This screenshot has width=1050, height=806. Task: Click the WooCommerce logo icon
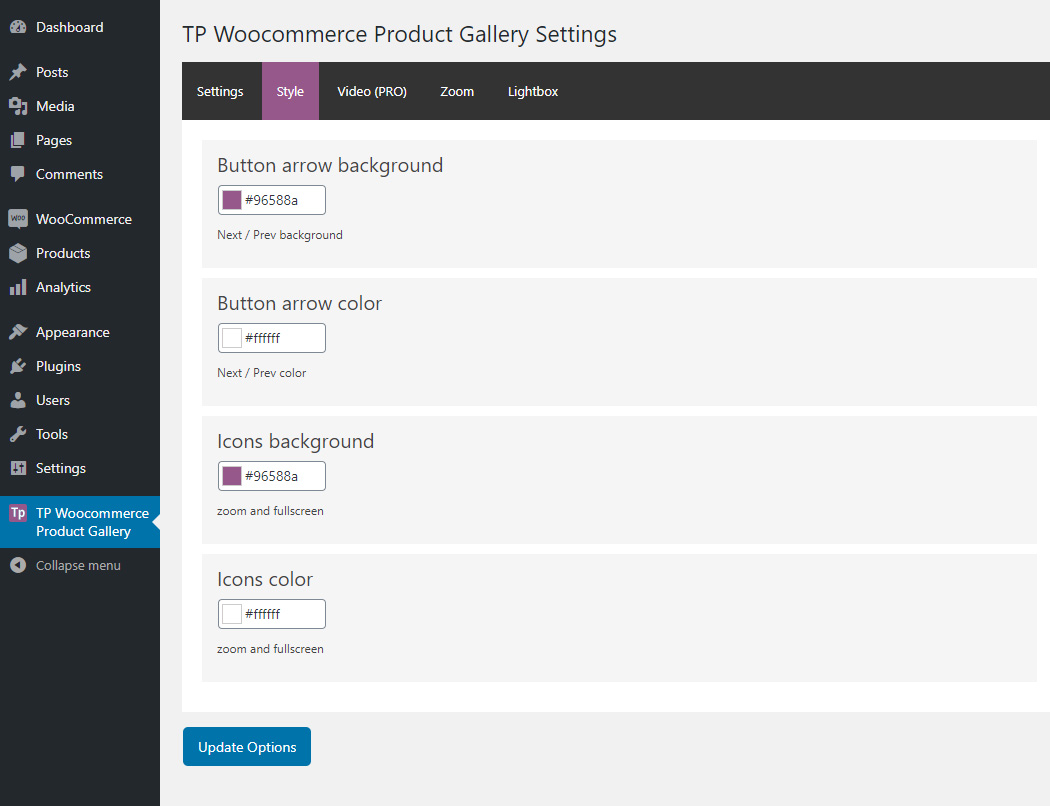18,219
